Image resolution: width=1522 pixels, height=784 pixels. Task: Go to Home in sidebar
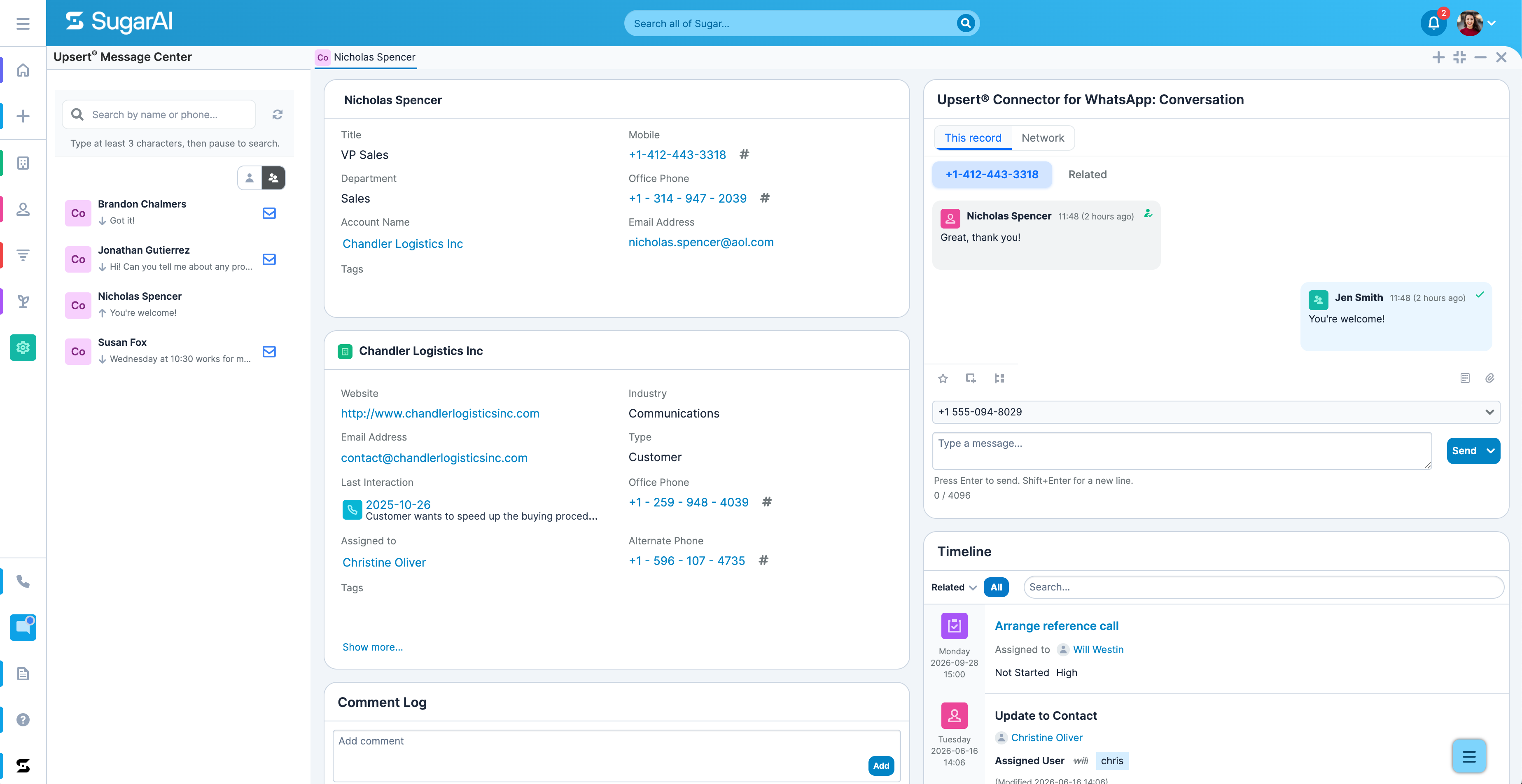(23, 70)
